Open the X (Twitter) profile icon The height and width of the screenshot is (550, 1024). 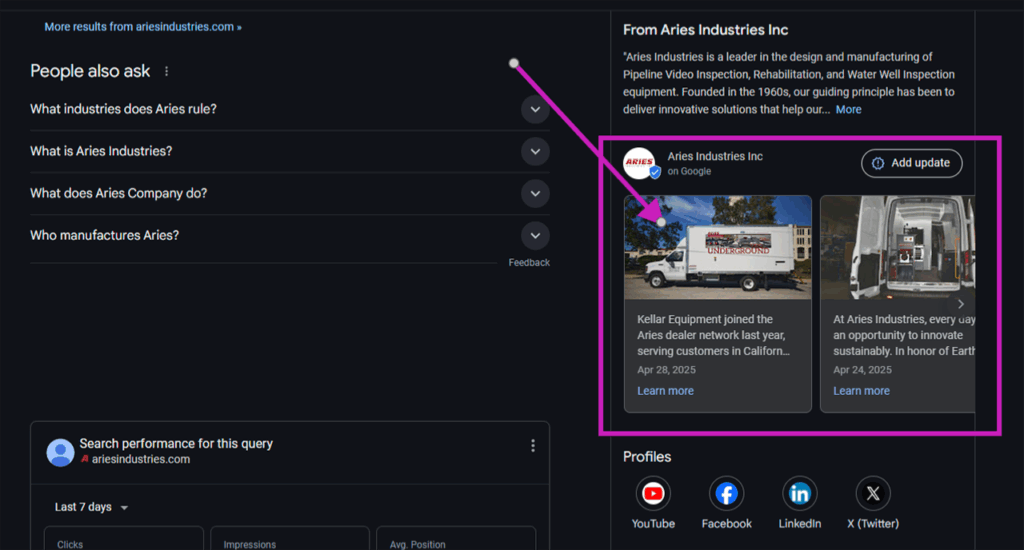(872, 494)
